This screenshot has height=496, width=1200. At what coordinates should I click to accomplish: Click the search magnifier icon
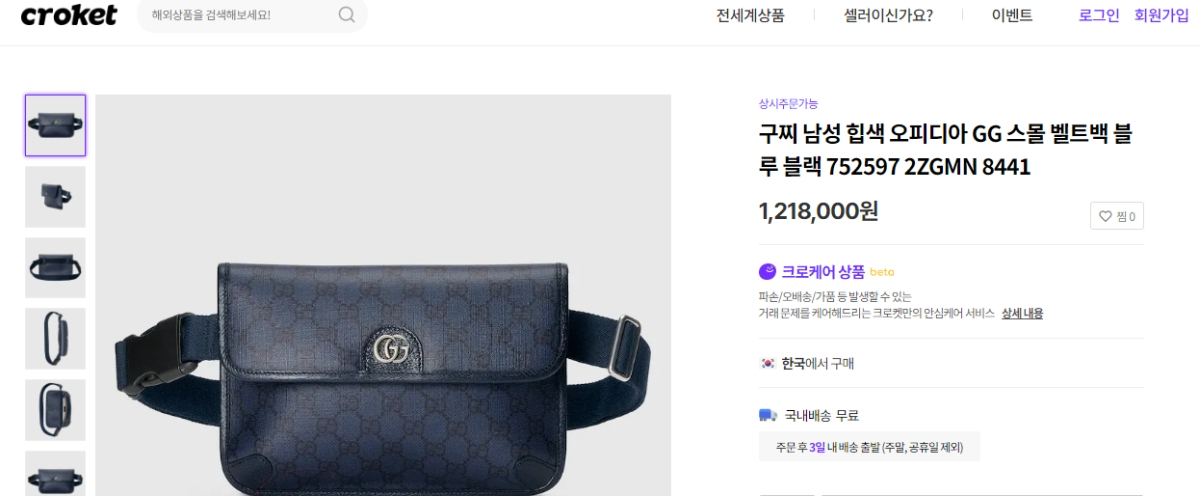click(347, 15)
